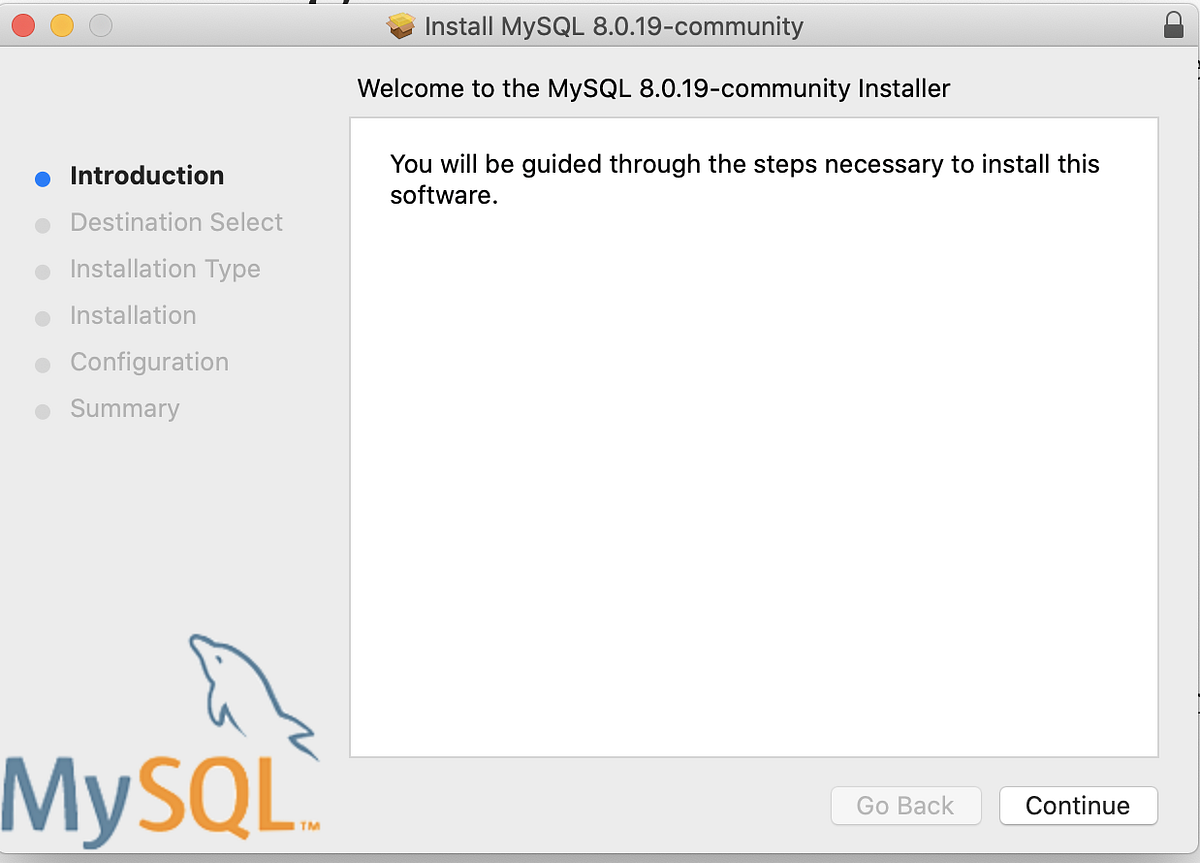
Task: Click the gray dot beside Destination Select
Action: coord(42,225)
